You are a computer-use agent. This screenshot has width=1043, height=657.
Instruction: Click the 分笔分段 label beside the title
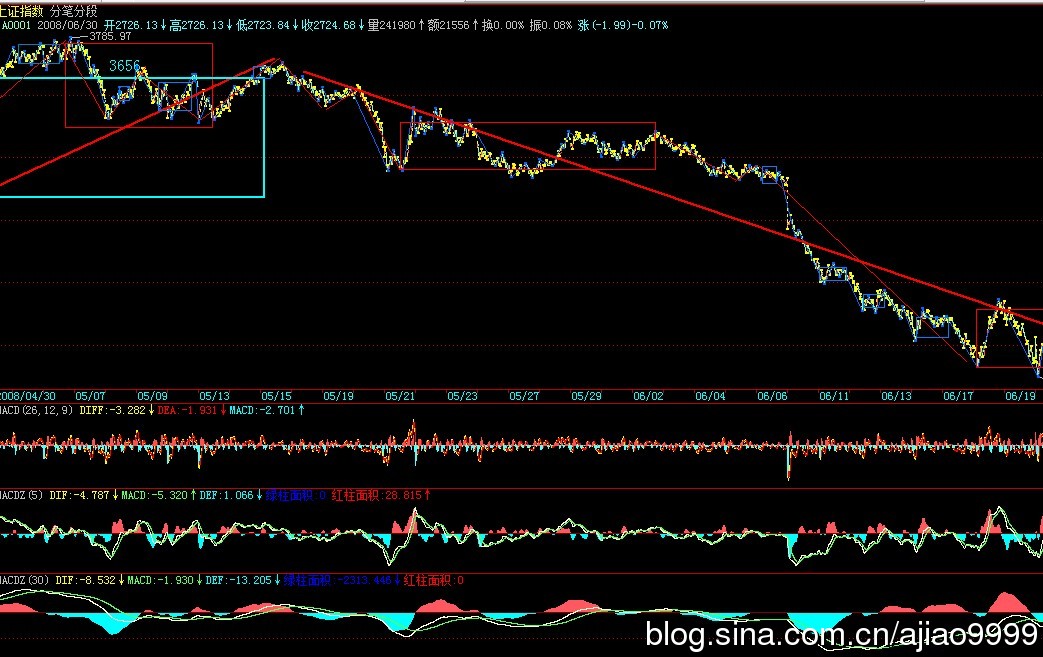pyautogui.click(x=73, y=9)
